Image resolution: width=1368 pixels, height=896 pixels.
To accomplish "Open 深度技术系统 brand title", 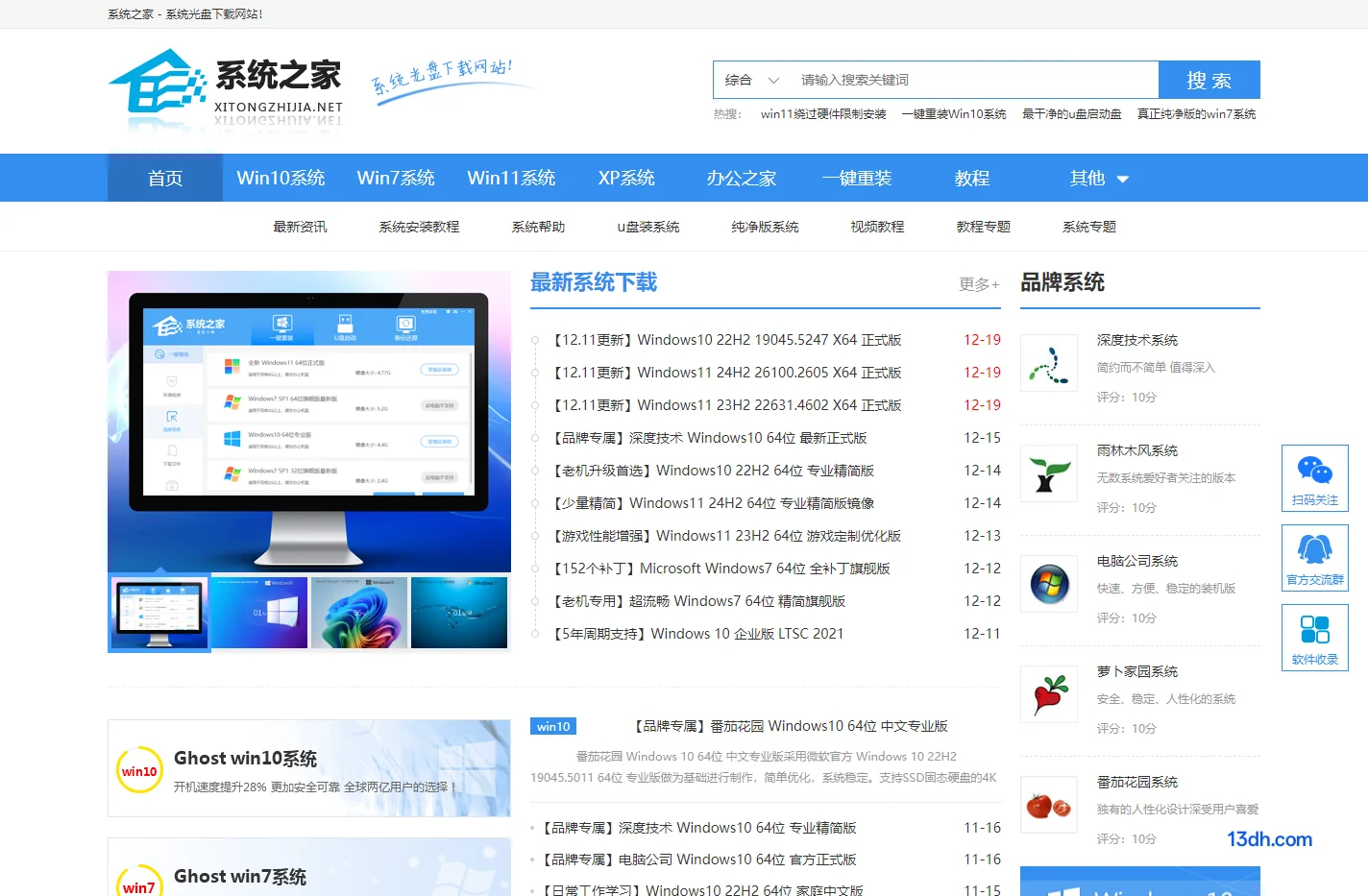I will (1137, 340).
